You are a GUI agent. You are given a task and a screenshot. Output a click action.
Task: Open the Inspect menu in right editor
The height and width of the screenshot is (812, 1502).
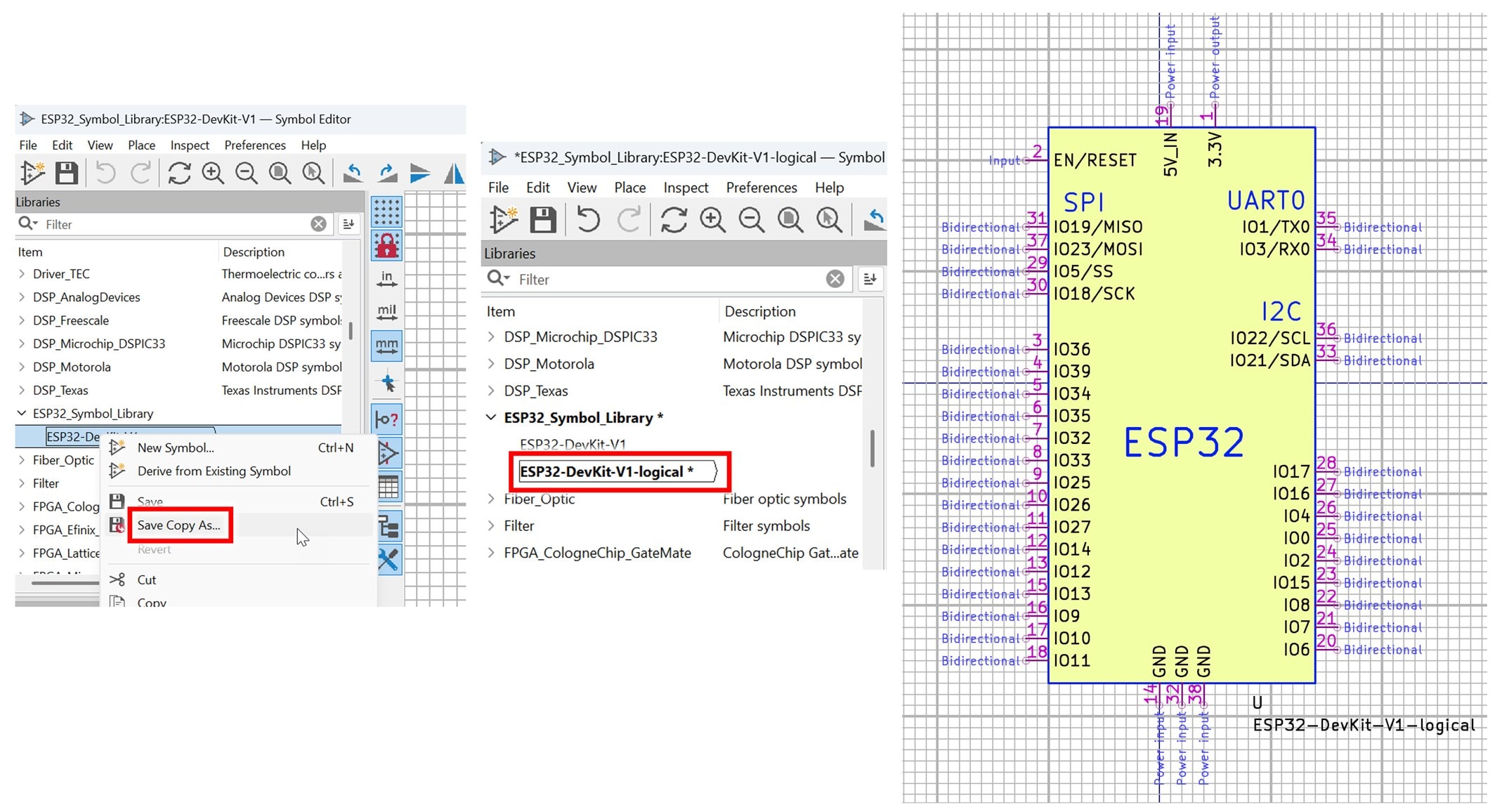pos(685,188)
